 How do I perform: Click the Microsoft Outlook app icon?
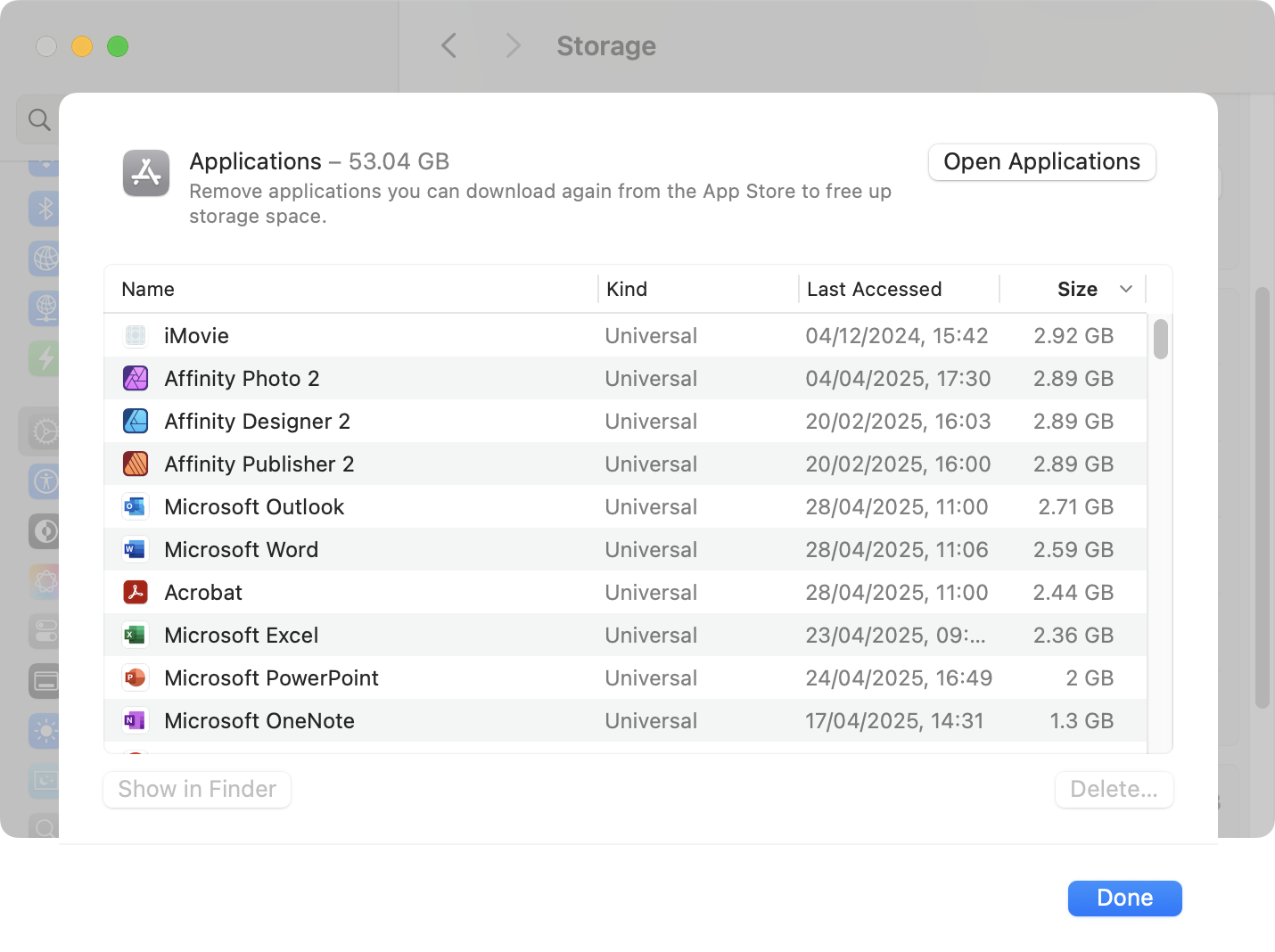(x=136, y=506)
